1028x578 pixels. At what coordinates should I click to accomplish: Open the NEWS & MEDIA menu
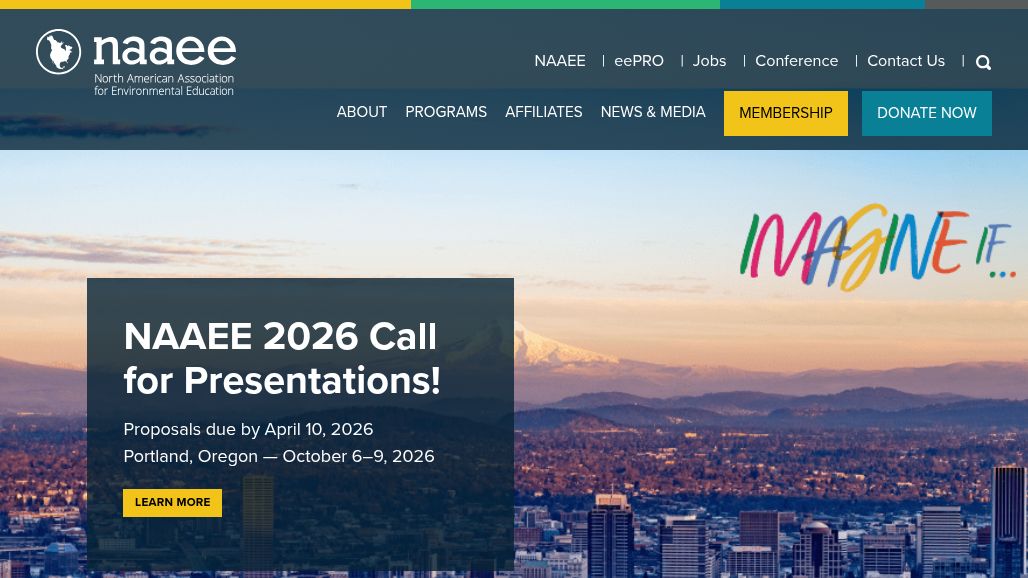(653, 112)
